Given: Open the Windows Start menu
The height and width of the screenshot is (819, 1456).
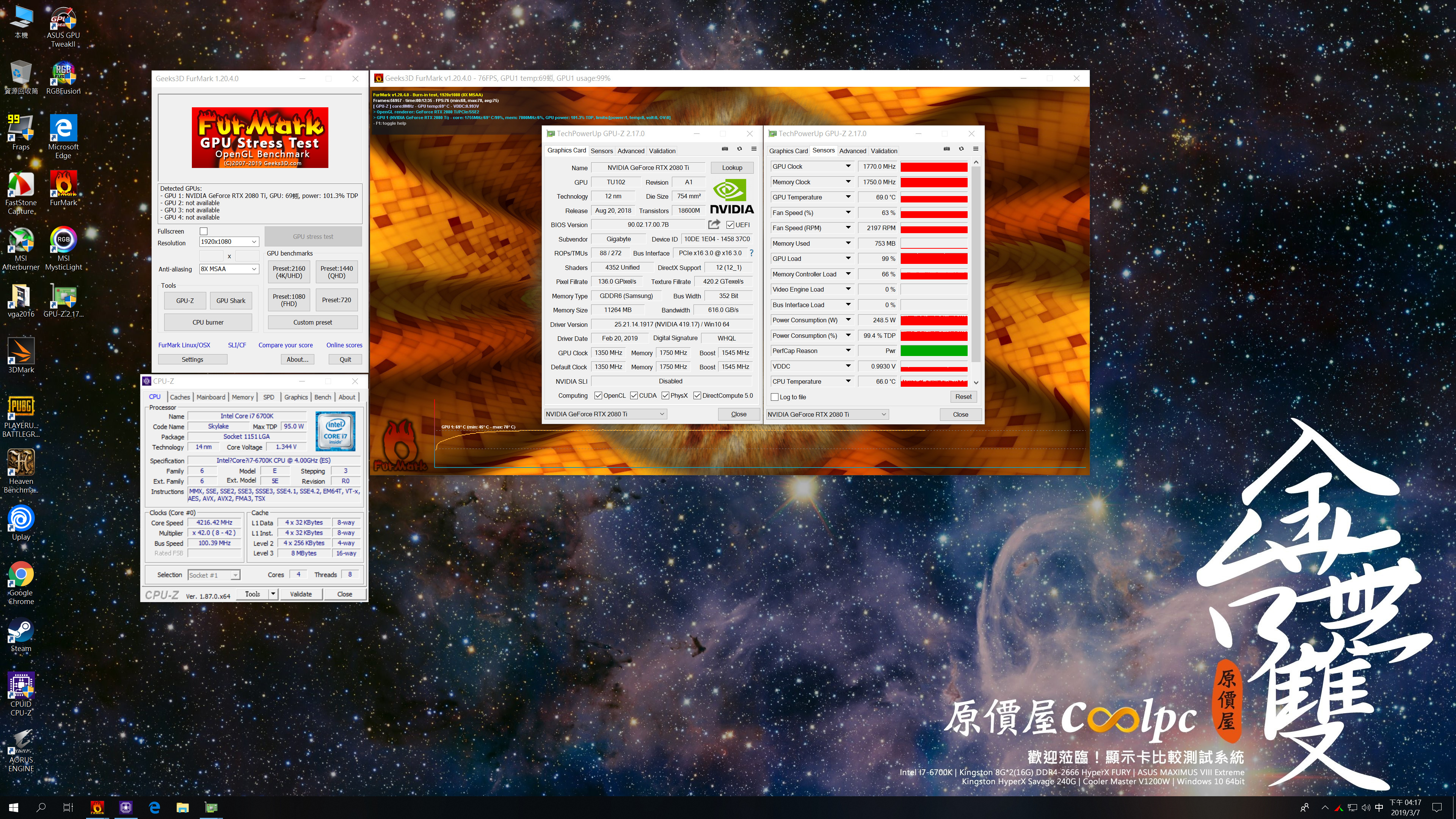Looking at the screenshot, I should [14, 807].
